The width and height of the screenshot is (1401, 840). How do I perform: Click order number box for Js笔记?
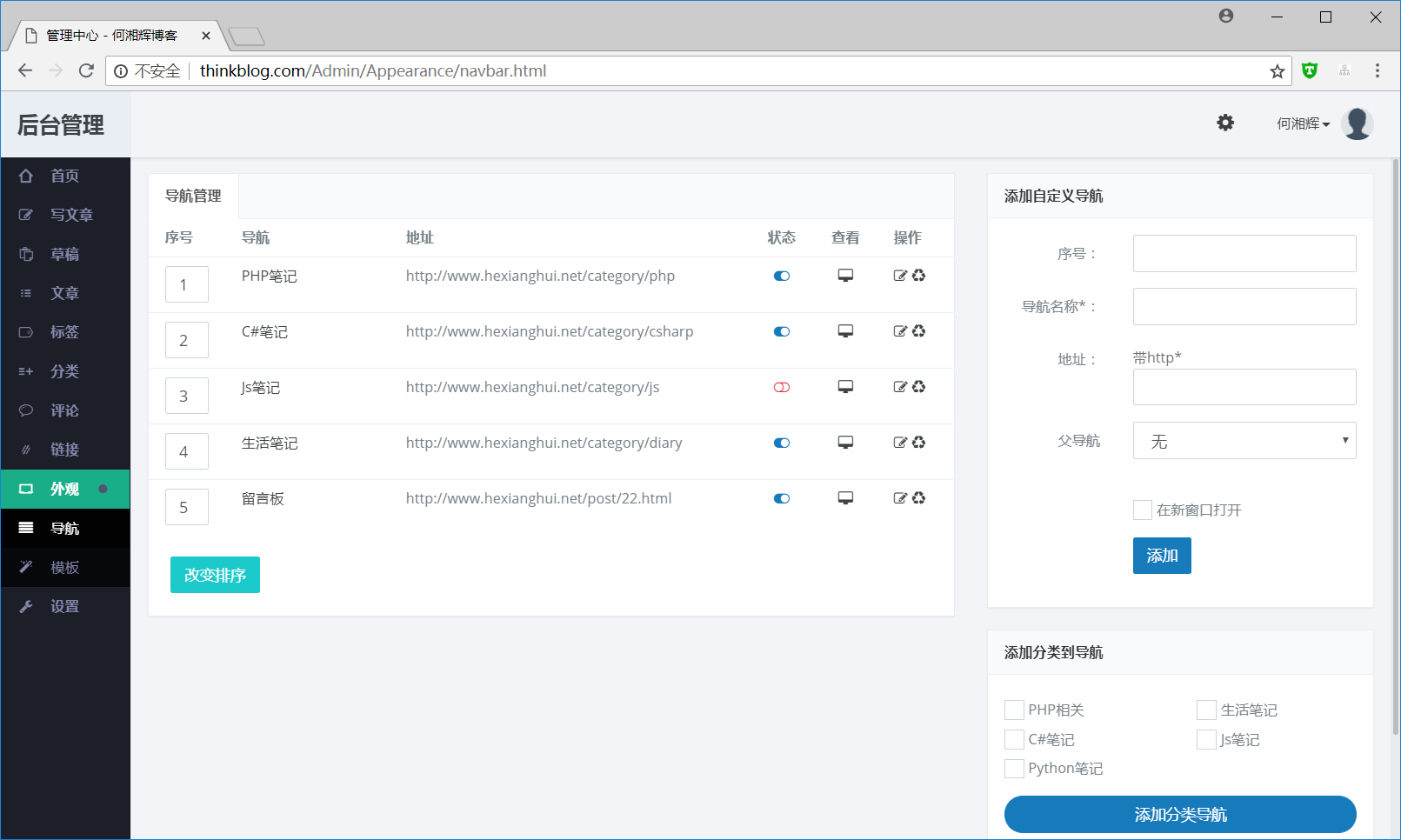187,396
